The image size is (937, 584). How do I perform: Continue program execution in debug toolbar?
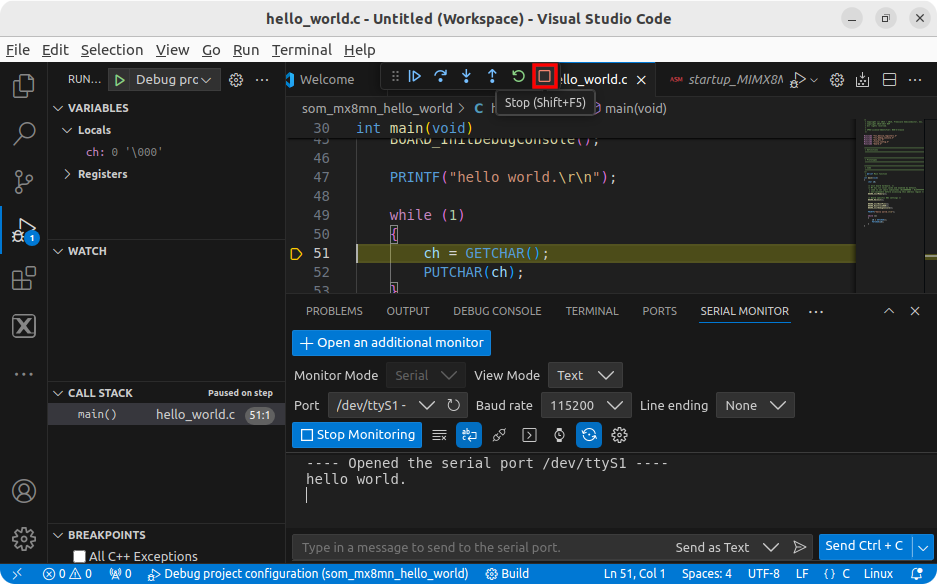tap(414, 76)
